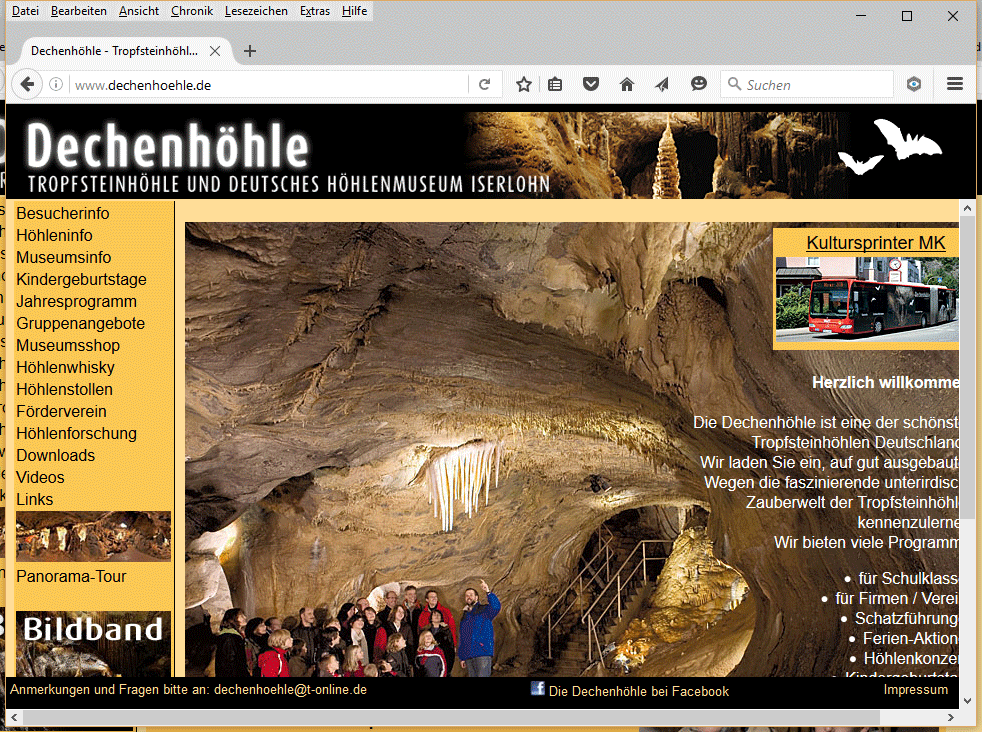Open Kindergeburtstage link in sidebar

tap(81, 279)
